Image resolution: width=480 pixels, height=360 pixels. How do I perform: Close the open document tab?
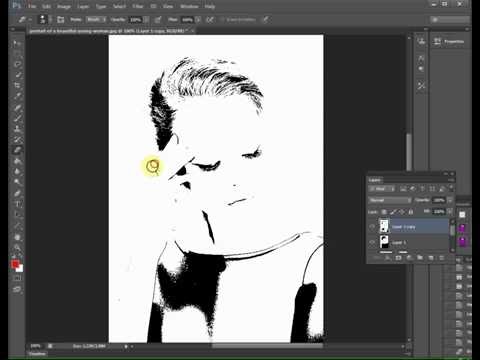[193, 31]
